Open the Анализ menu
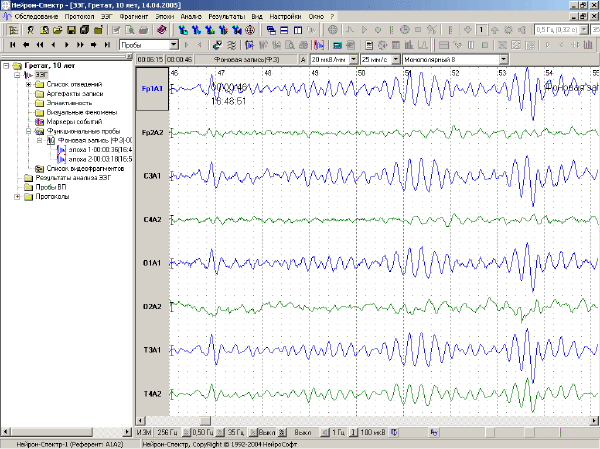The height and width of the screenshot is (449, 600). [x=191, y=16]
